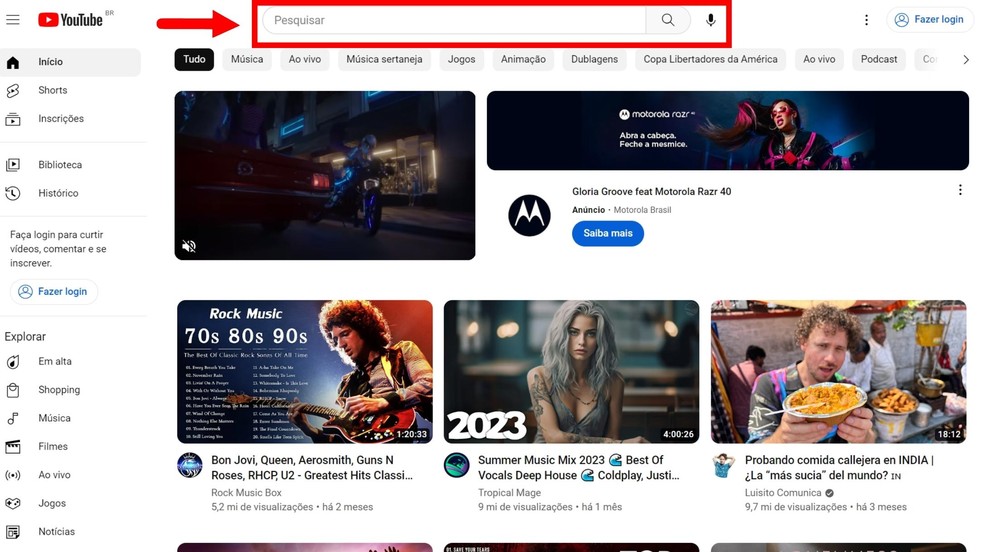Viewport: 984px width, 552px height.
Task: Open Música in Explorar list
Action: tap(70, 418)
